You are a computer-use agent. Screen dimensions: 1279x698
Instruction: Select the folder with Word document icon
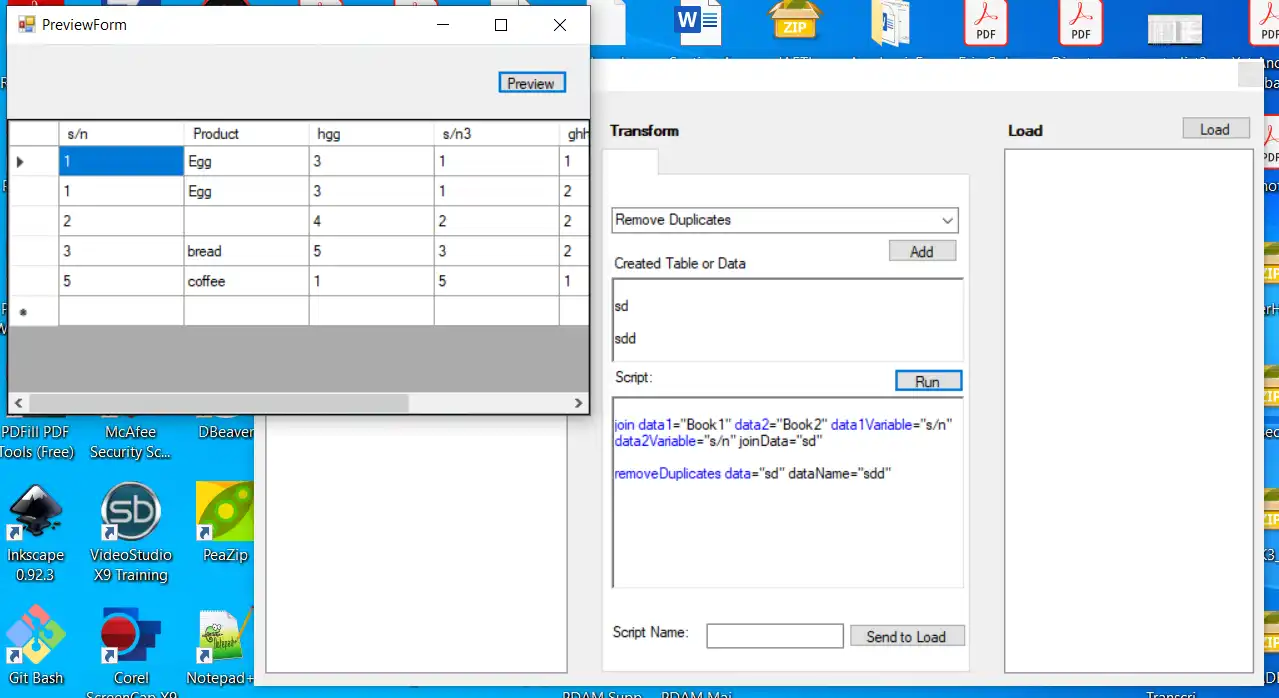tap(889, 22)
